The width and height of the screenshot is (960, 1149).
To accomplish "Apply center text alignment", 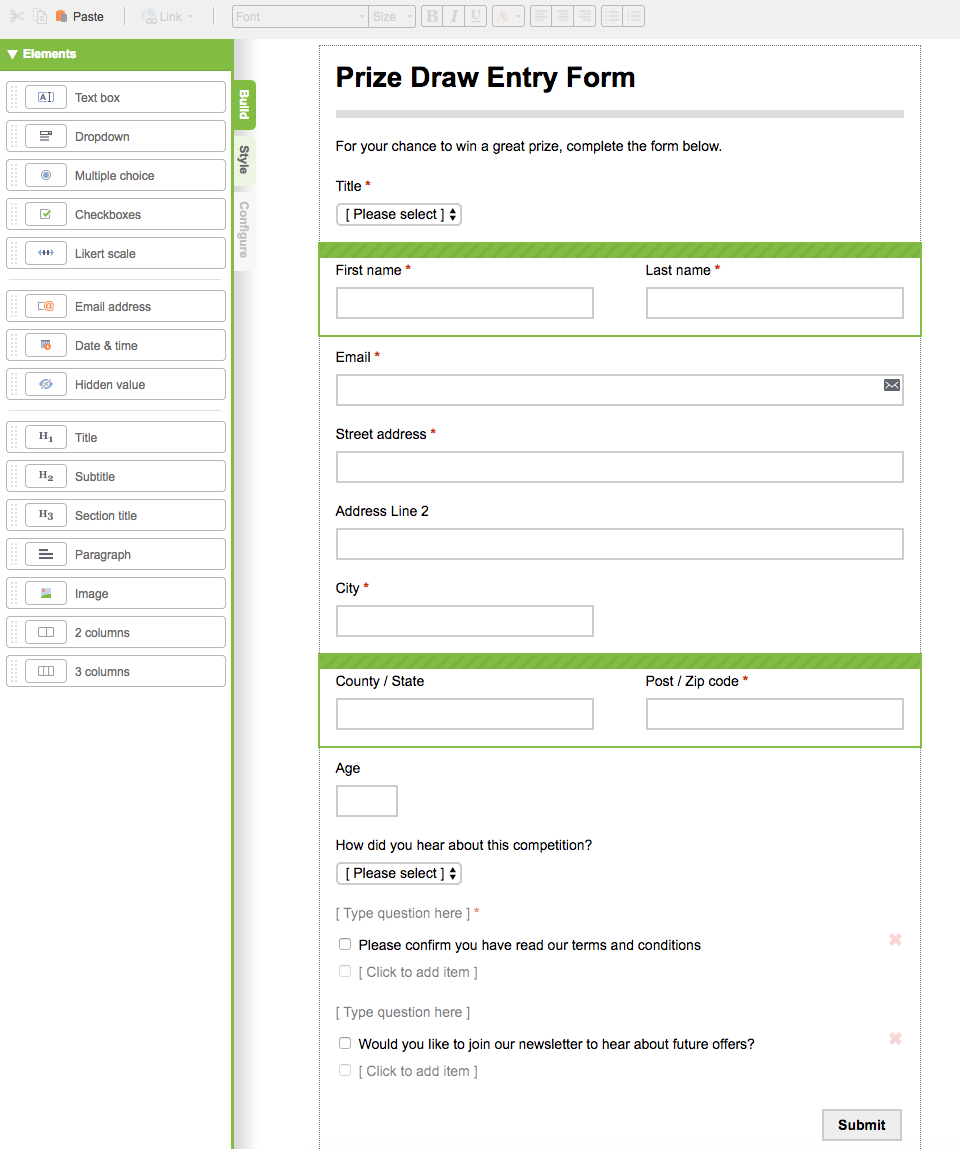I will coord(563,16).
